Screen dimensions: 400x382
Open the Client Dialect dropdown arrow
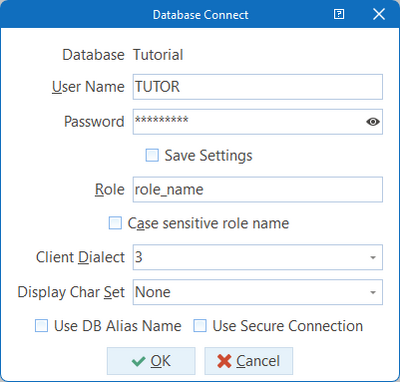click(x=373, y=257)
